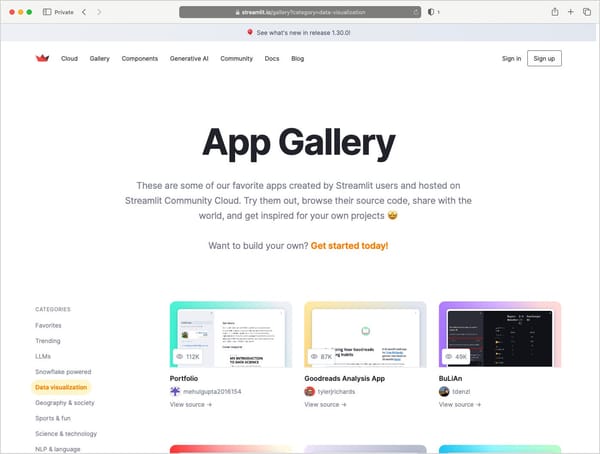Image resolution: width=600 pixels, height=454 pixels.
Task: View source for the BuLiAn app
Action: tap(460, 404)
